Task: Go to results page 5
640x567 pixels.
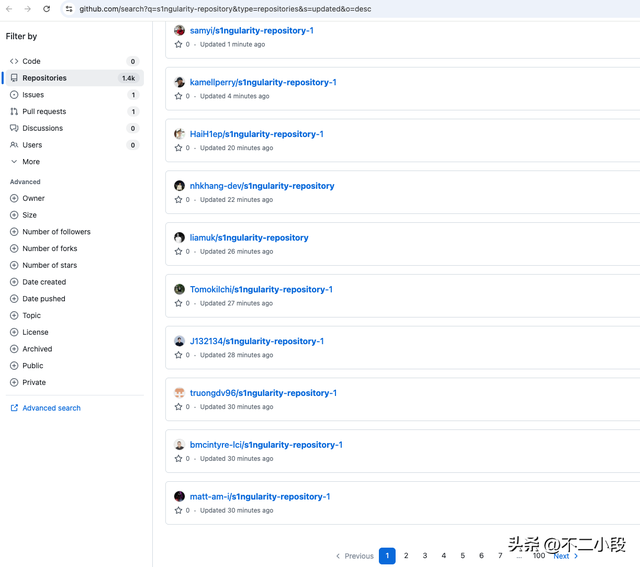Action: coord(462,556)
